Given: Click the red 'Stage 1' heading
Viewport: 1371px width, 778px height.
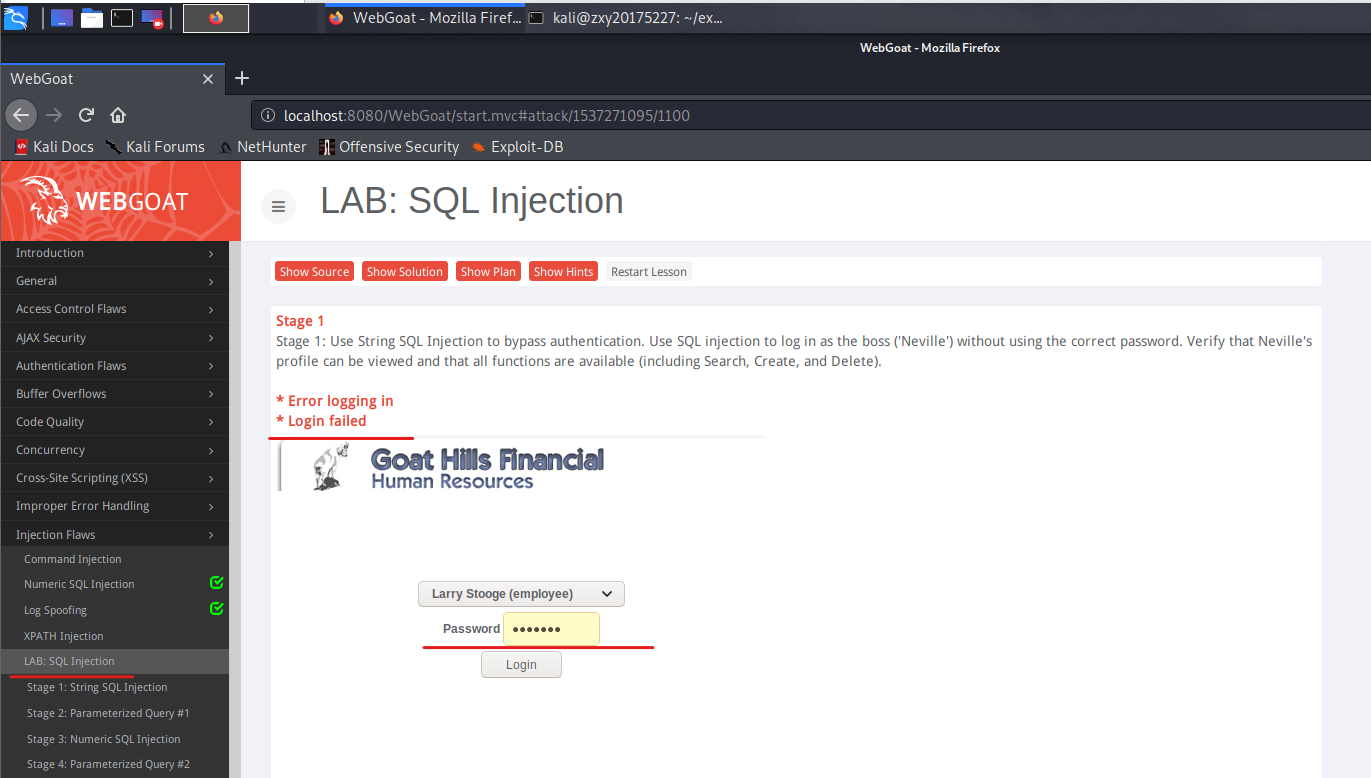Looking at the screenshot, I should coord(300,321).
